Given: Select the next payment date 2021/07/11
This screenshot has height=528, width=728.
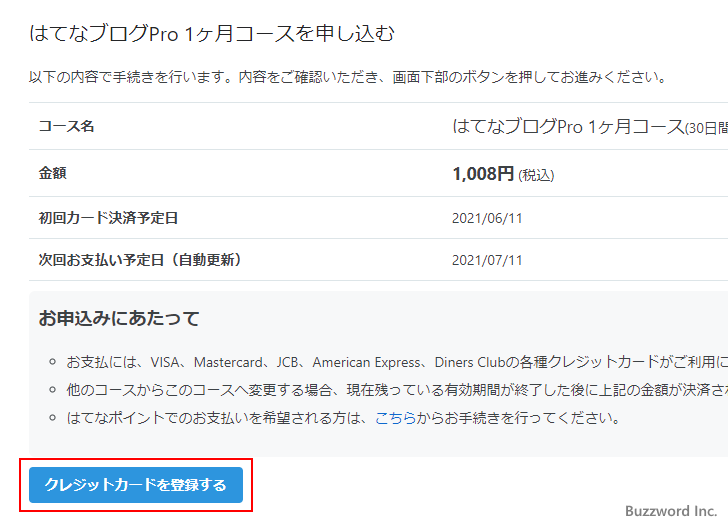Looking at the screenshot, I should tap(487, 260).
